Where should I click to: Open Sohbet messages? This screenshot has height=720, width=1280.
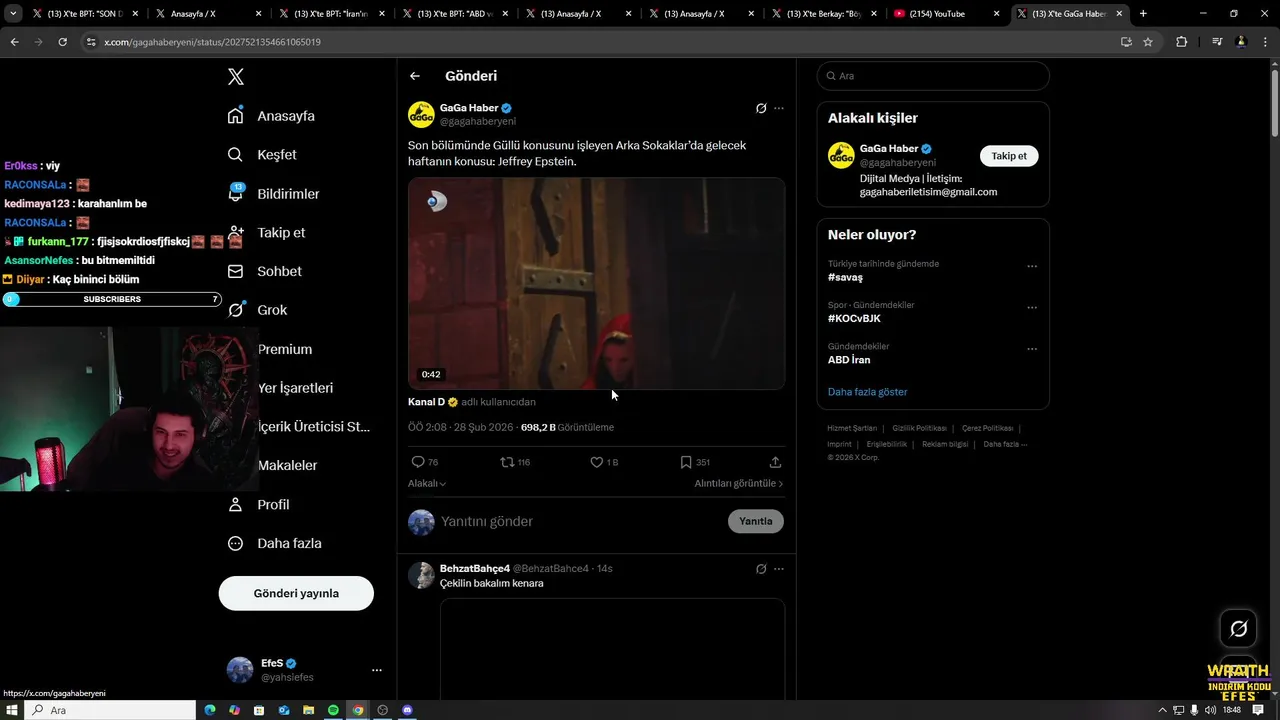(x=265, y=272)
